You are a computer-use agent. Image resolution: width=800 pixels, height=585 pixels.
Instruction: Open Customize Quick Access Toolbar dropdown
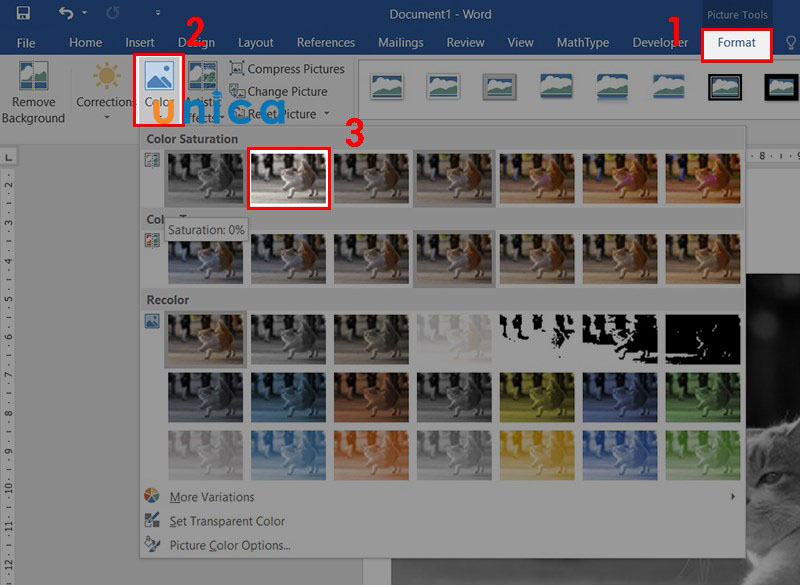pyautogui.click(x=158, y=13)
